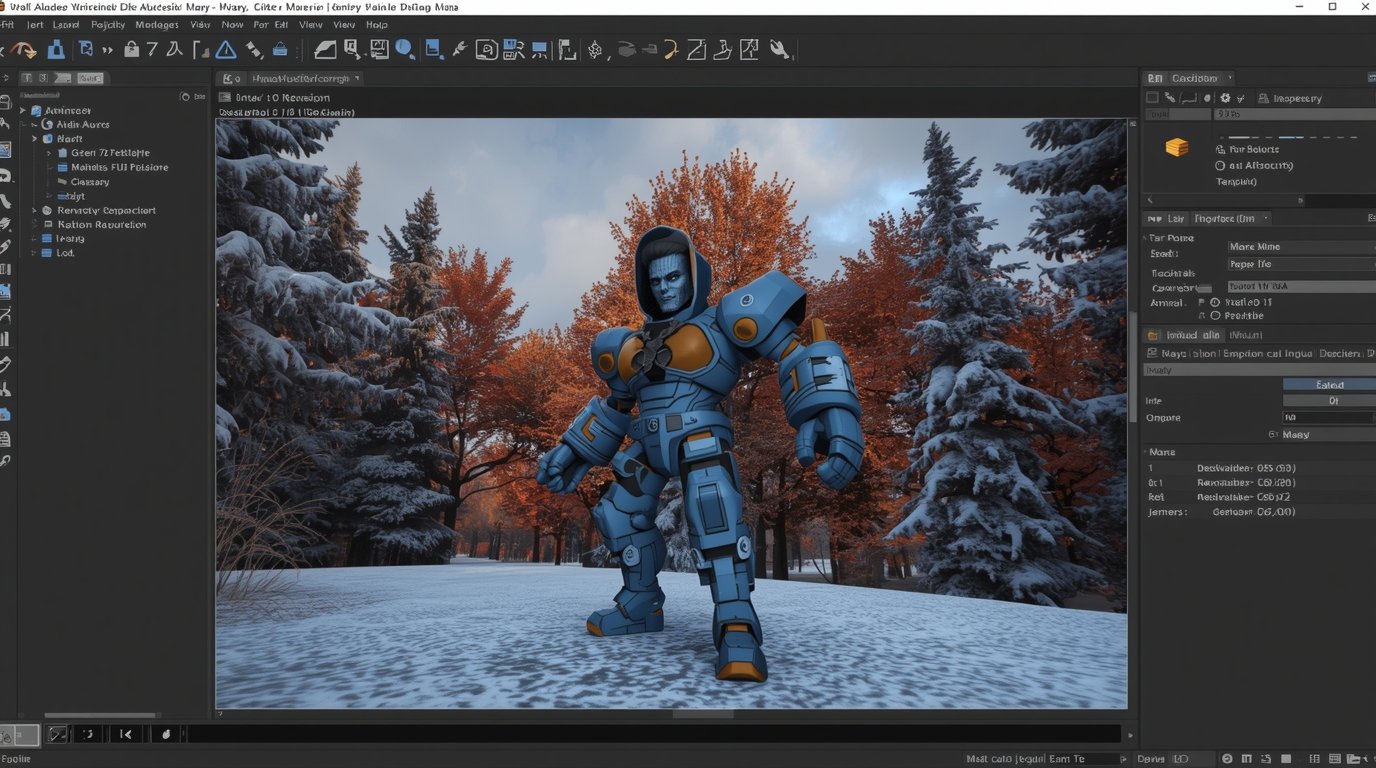Toggle the checkbox in the Properties panel header
1376x768 pixels.
(x=1152, y=97)
